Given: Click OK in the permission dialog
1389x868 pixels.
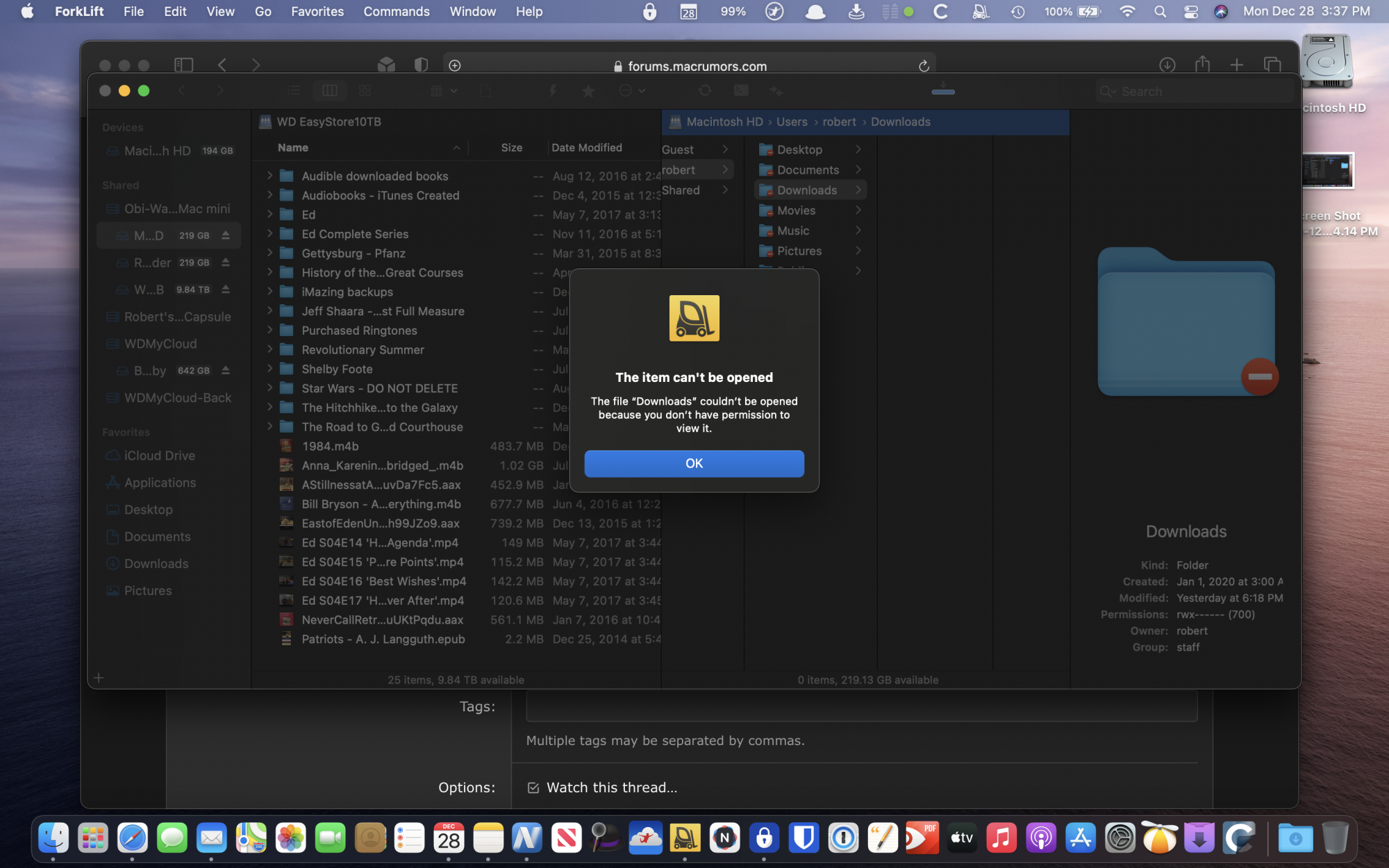Looking at the screenshot, I should (694, 463).
